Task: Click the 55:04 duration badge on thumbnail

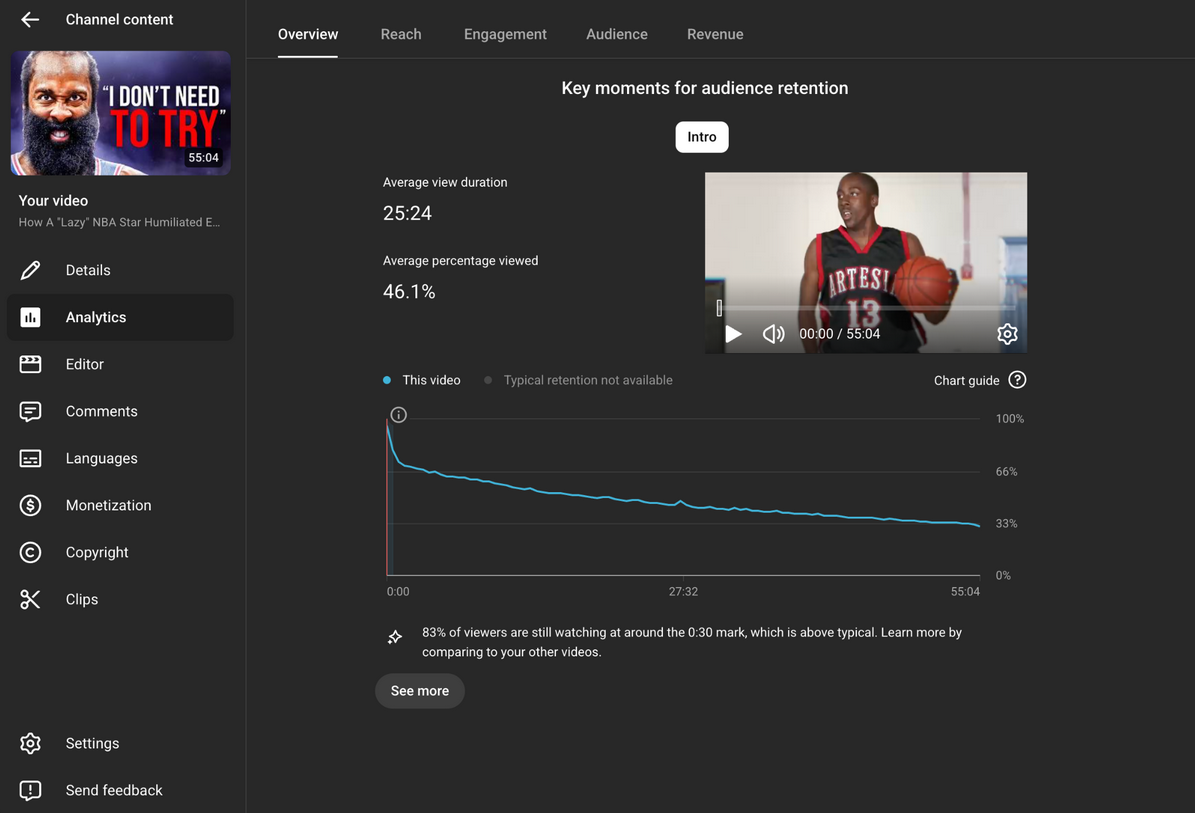Action: 203,158
